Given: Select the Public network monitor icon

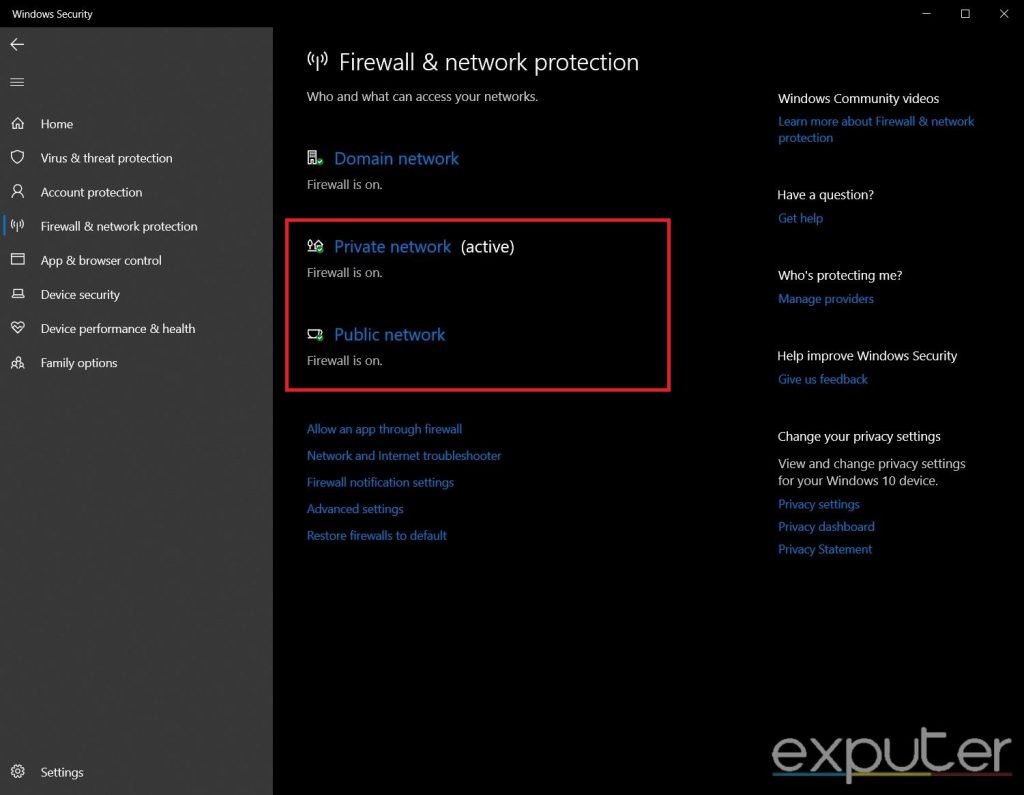Looking at the screenshot, I should (x=316, y=334).
